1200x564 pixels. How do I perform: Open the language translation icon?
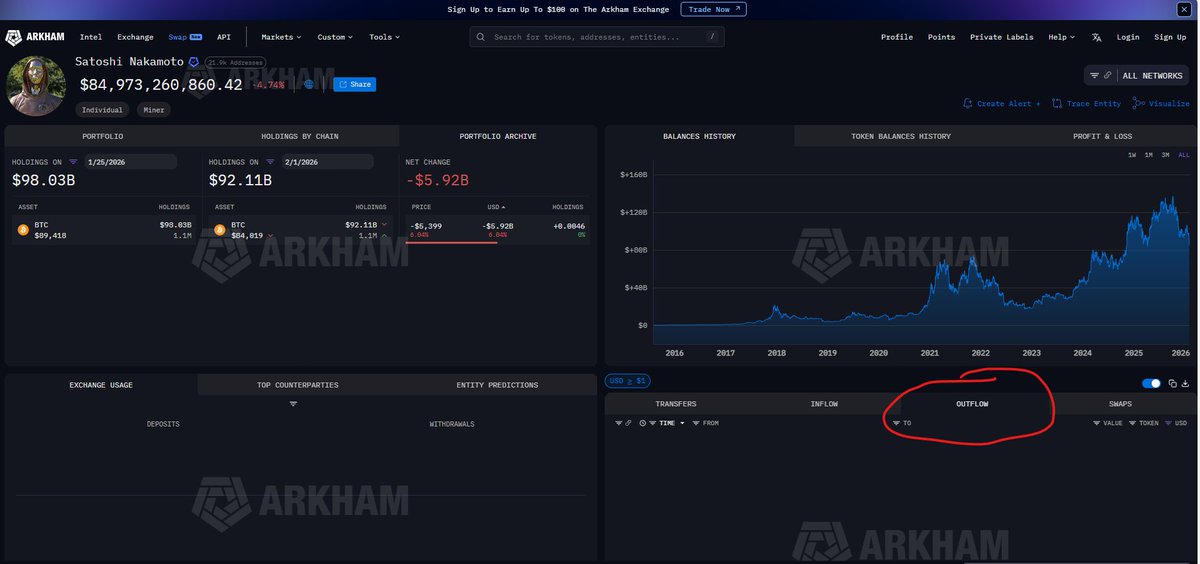point(1097,37)
